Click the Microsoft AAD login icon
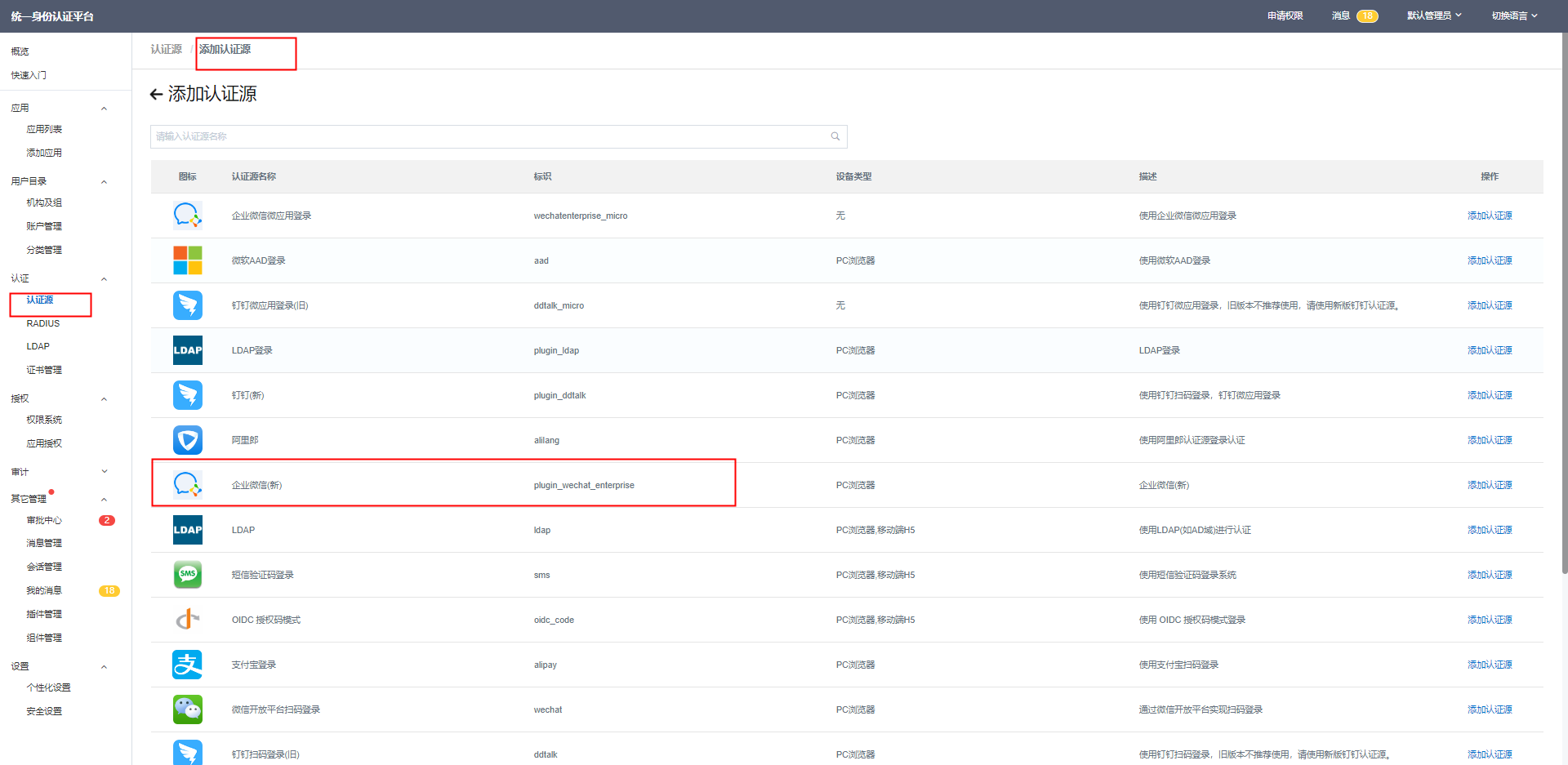 point(187,260)
